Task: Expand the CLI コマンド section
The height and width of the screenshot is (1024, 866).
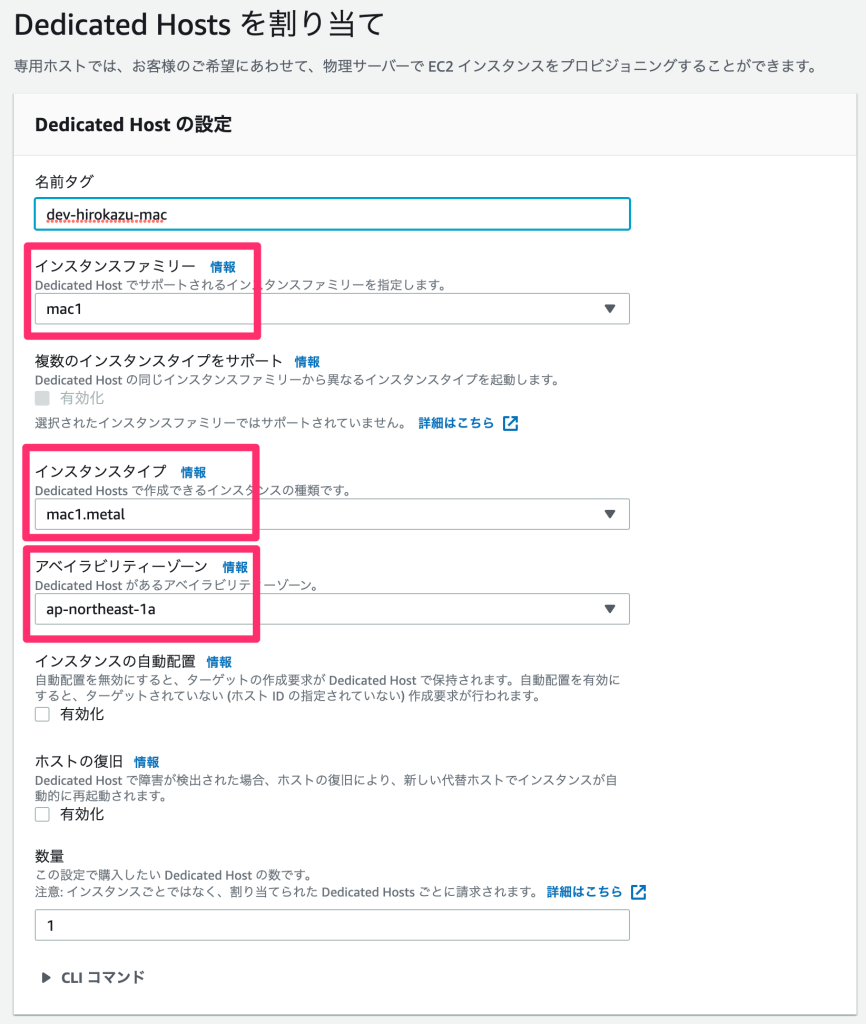Action: click(93, 978)
